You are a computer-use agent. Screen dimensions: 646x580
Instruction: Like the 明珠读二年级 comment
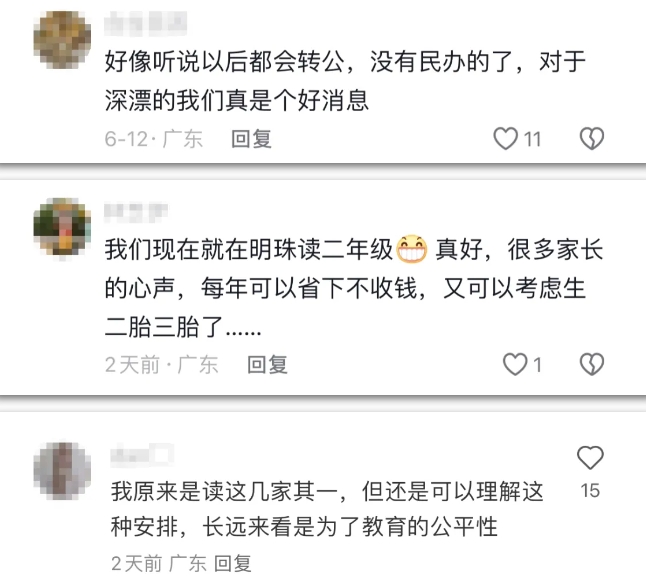515,364
